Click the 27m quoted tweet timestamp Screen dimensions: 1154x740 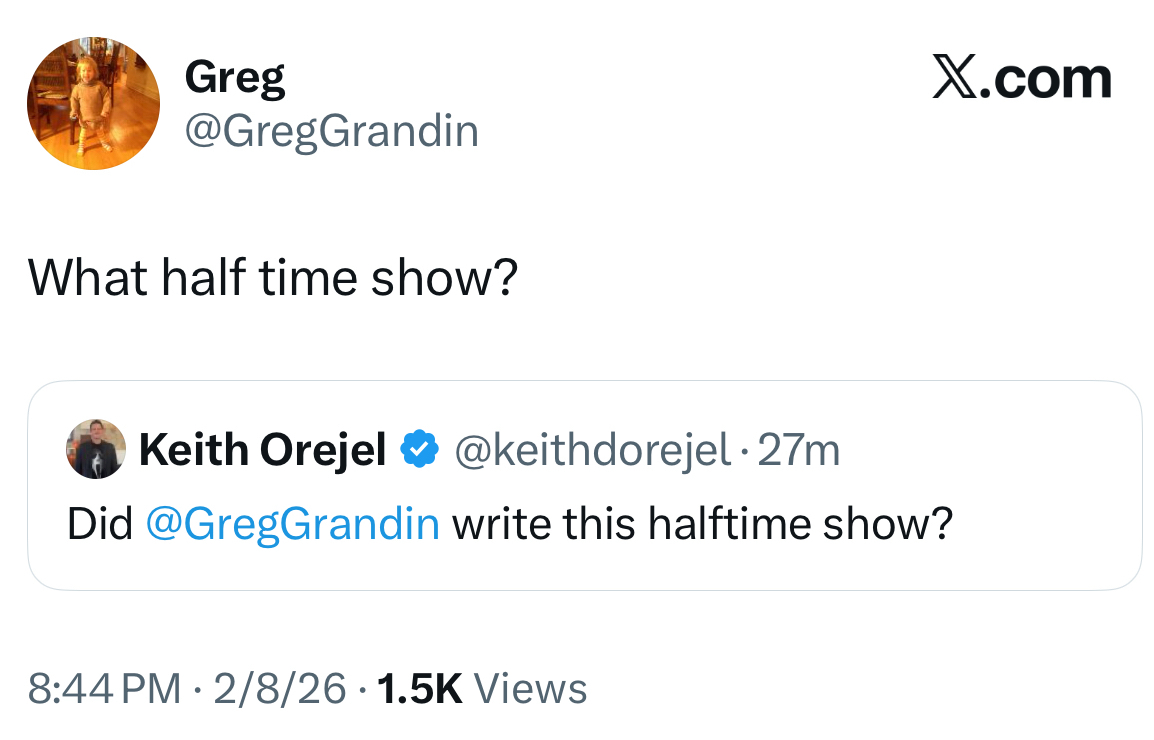coord(800,450)
